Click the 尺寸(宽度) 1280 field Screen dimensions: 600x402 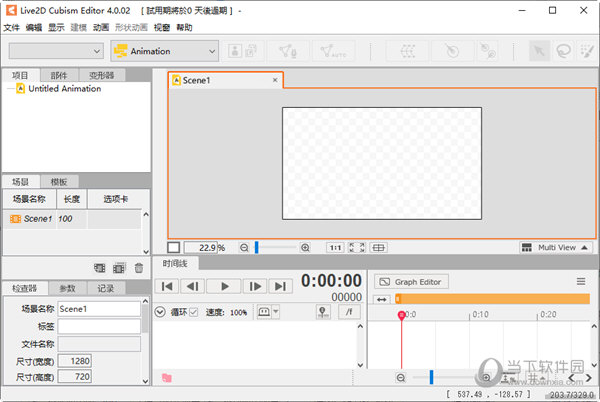tap(75, 361)
